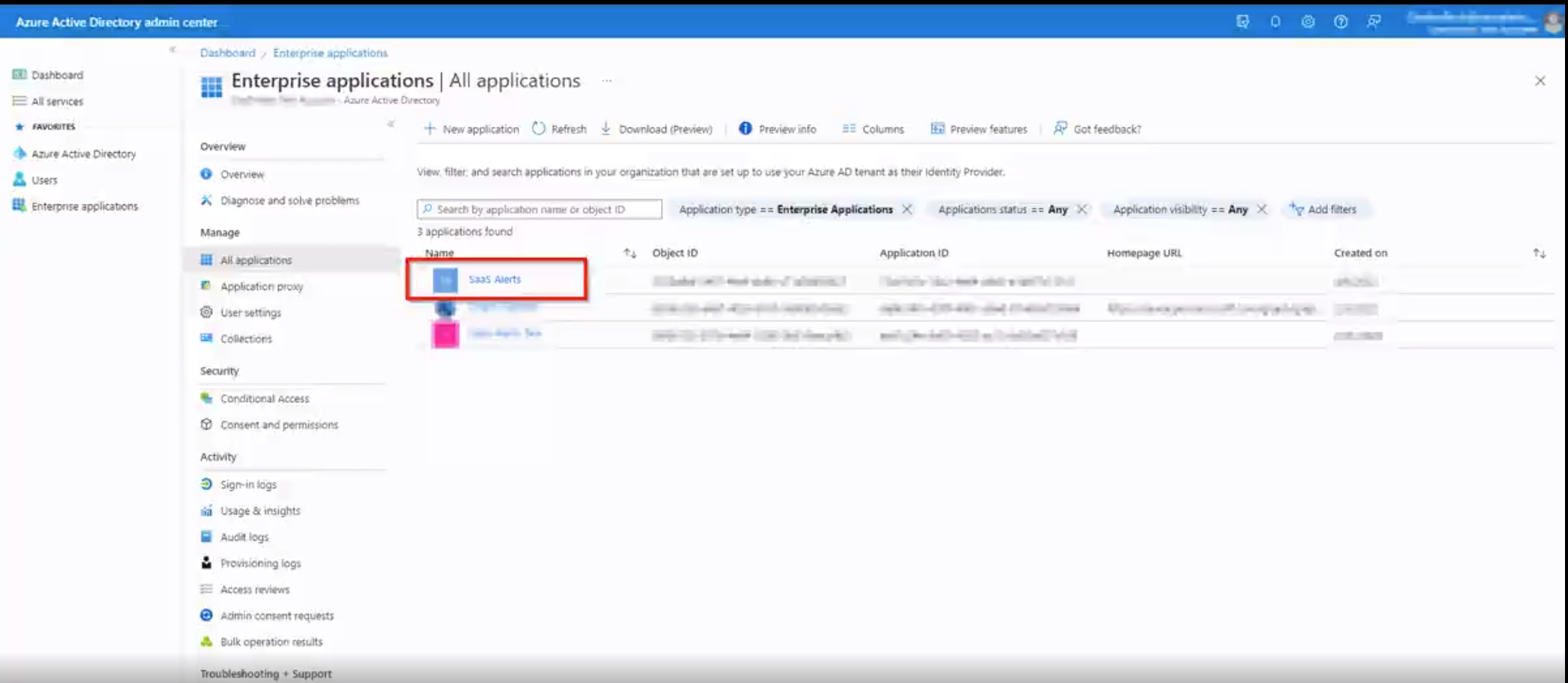The width and height of the screenshot is (1568, 683).
Task: Open the notifications bell icon
Action: (x=1275, y=22)
